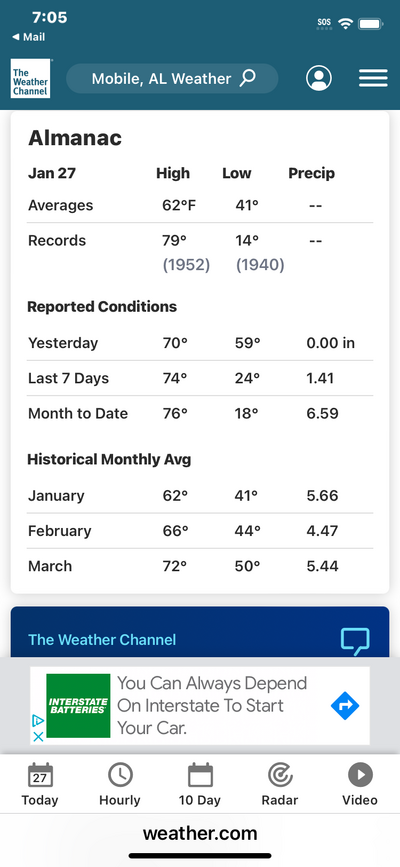Switch to the Today tab
Screen dimensions: 400x867
(40, 784)
